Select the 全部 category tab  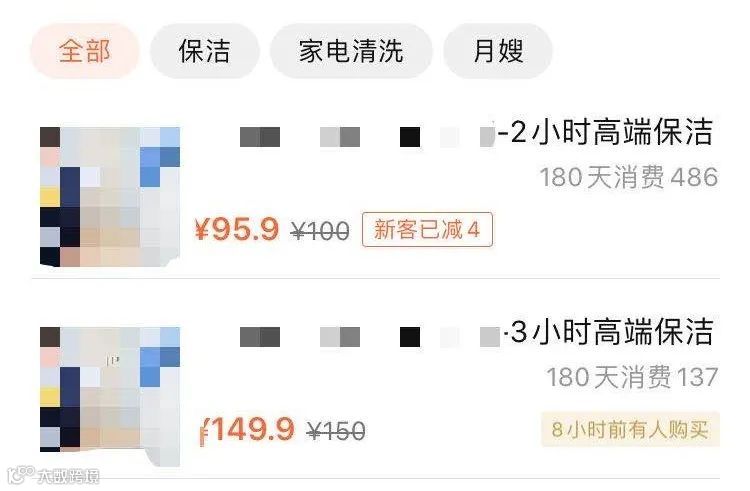point(85,51)
